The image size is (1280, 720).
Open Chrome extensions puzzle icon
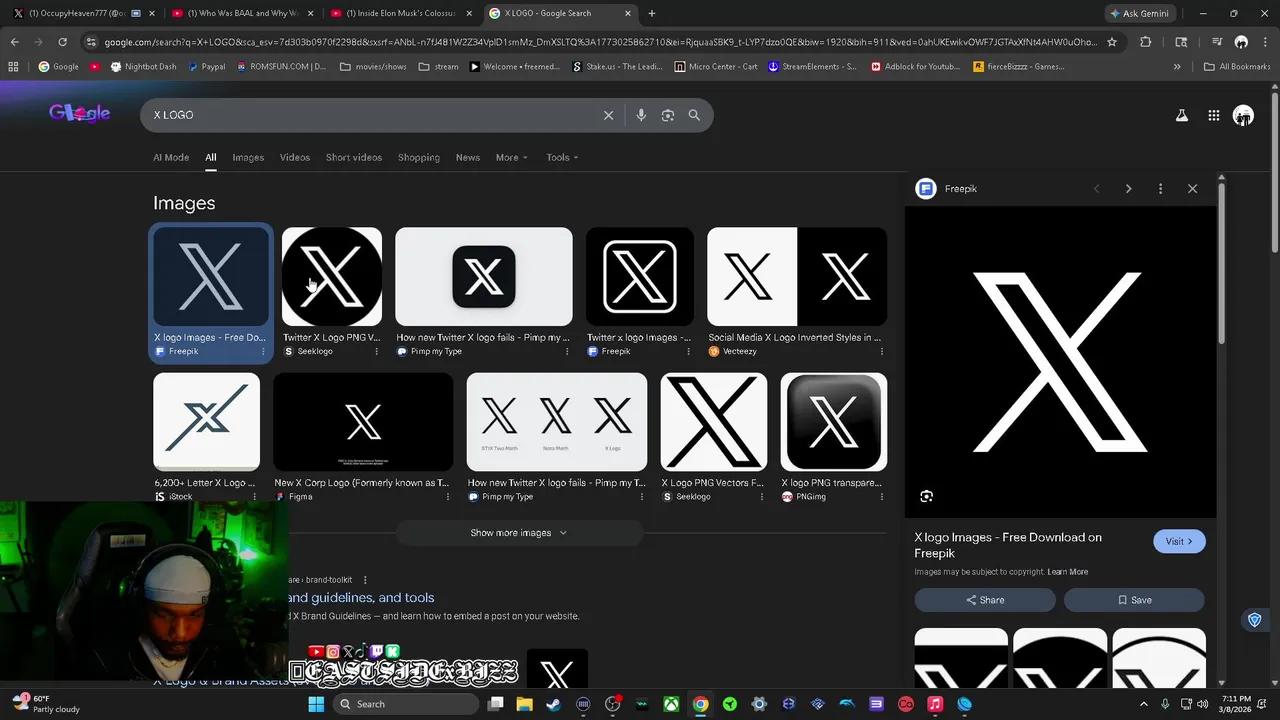point(1146,42)
